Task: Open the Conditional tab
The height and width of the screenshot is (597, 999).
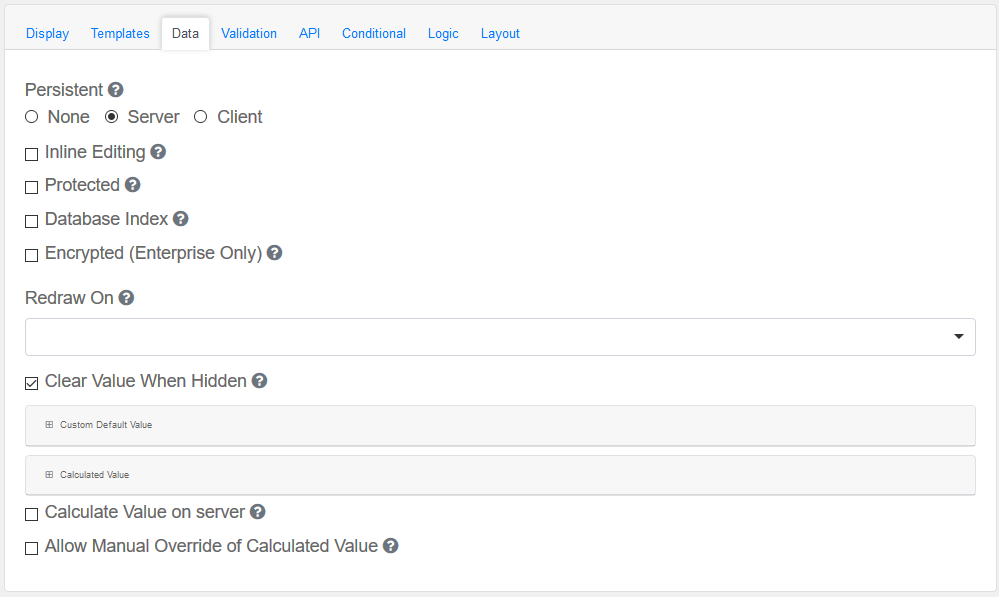Action: (374, 33)
